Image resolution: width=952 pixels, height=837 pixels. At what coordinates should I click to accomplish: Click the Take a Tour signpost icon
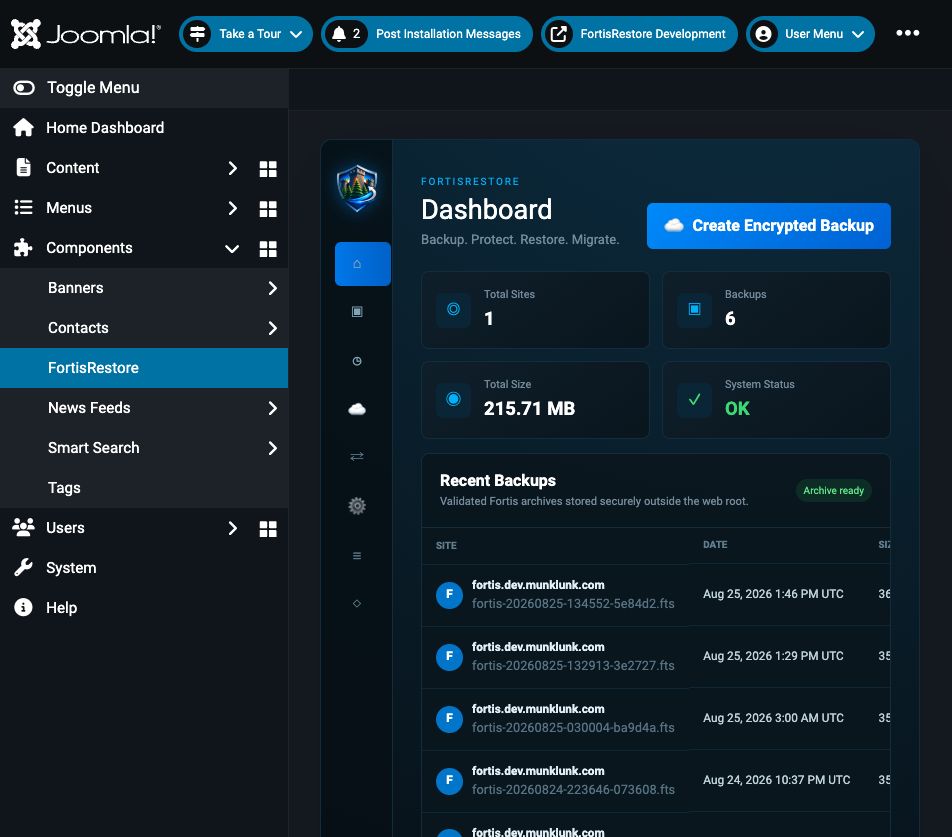click(197, 34)
